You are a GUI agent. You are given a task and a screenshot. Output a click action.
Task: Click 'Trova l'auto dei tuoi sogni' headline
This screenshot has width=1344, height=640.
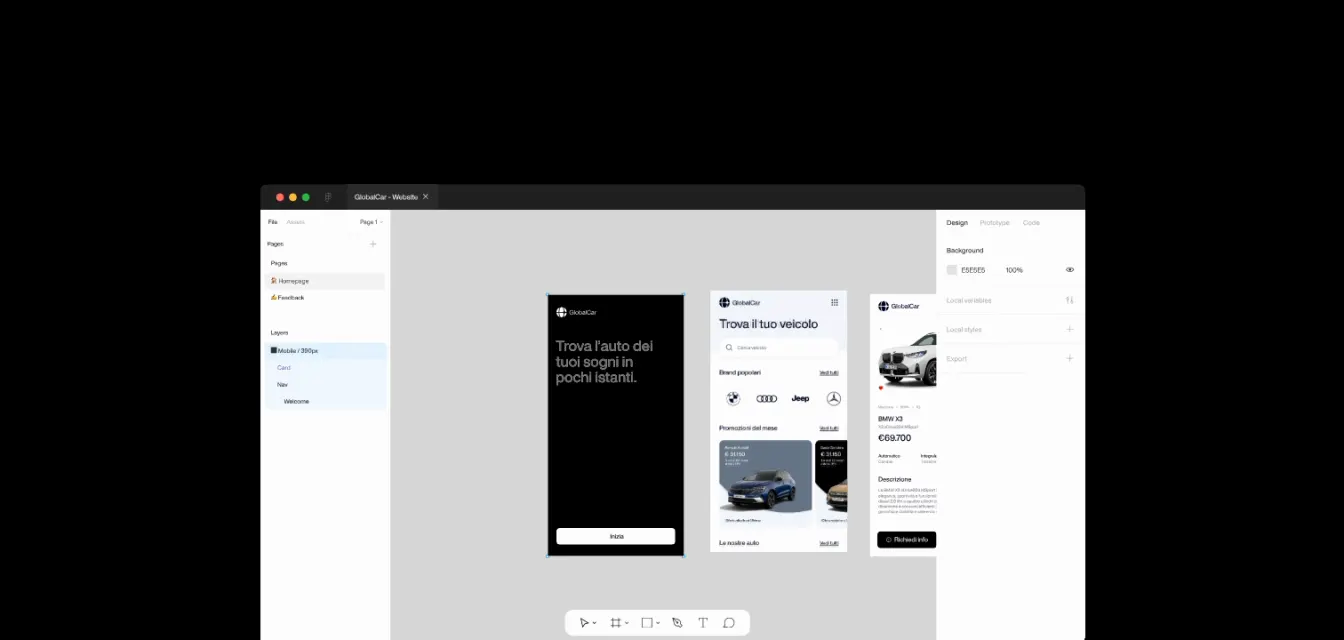(x=604, y=362)
